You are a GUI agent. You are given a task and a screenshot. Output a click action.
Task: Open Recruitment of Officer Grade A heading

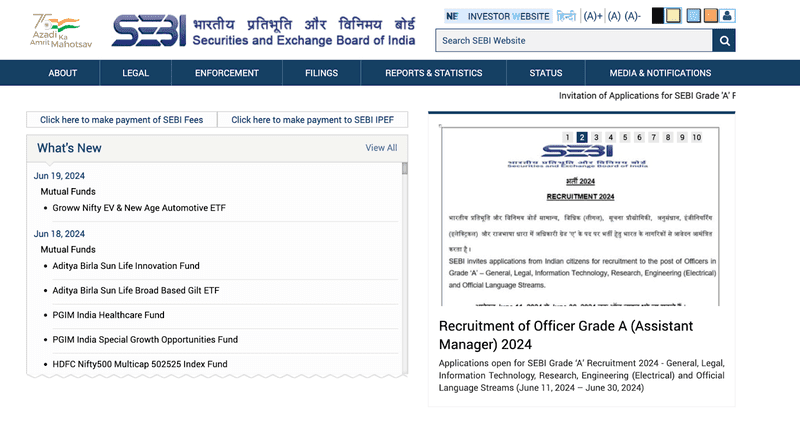(566, 335)
